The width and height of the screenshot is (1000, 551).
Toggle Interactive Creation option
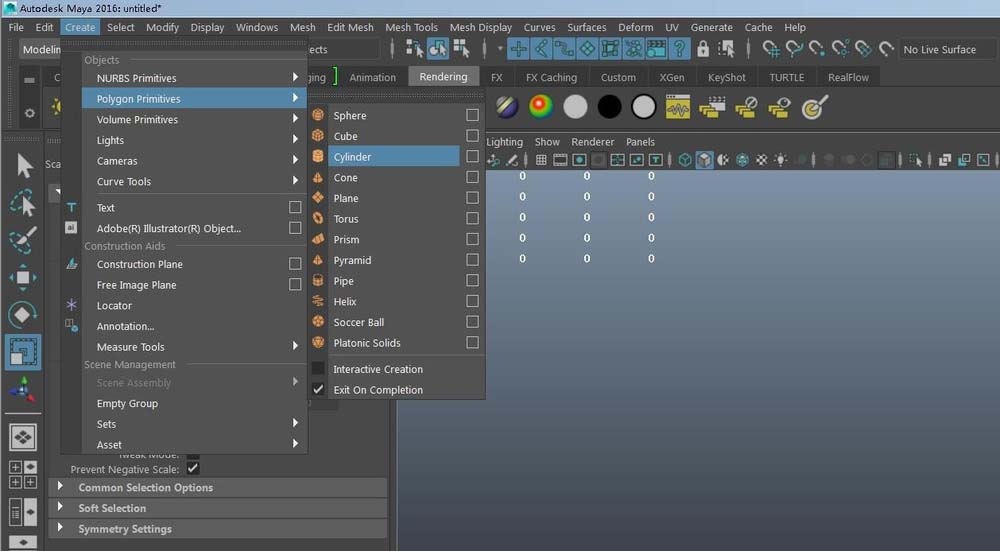378,369
